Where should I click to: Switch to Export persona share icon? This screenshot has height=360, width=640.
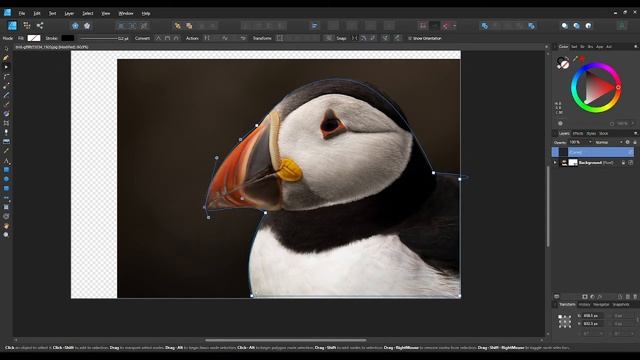point(40,26)
